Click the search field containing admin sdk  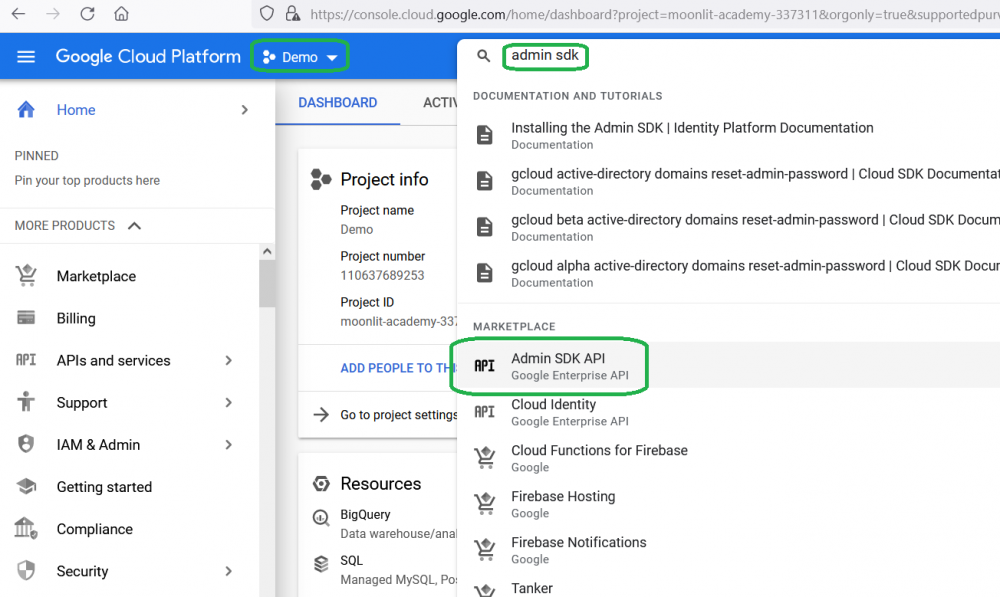[x=545, y=56]
